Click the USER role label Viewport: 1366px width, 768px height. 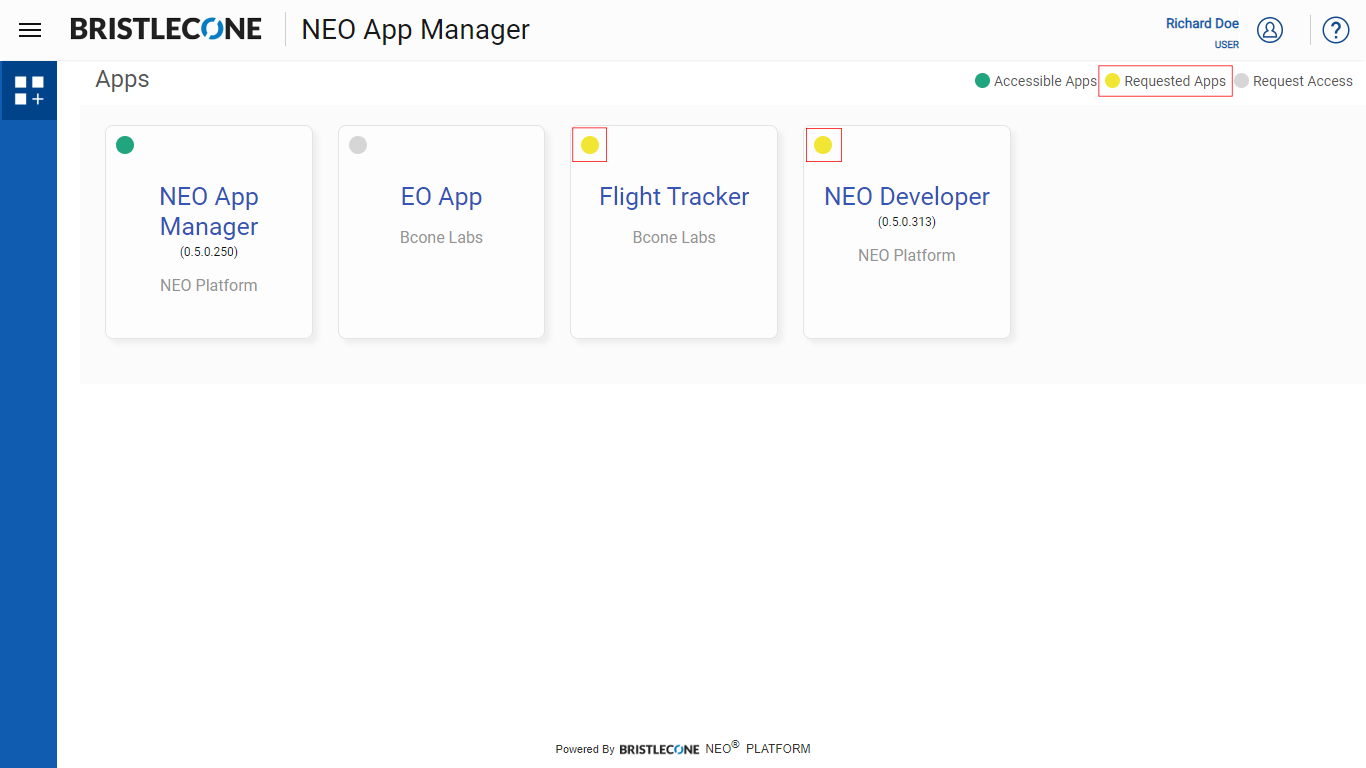click(x=1227, y=45)
